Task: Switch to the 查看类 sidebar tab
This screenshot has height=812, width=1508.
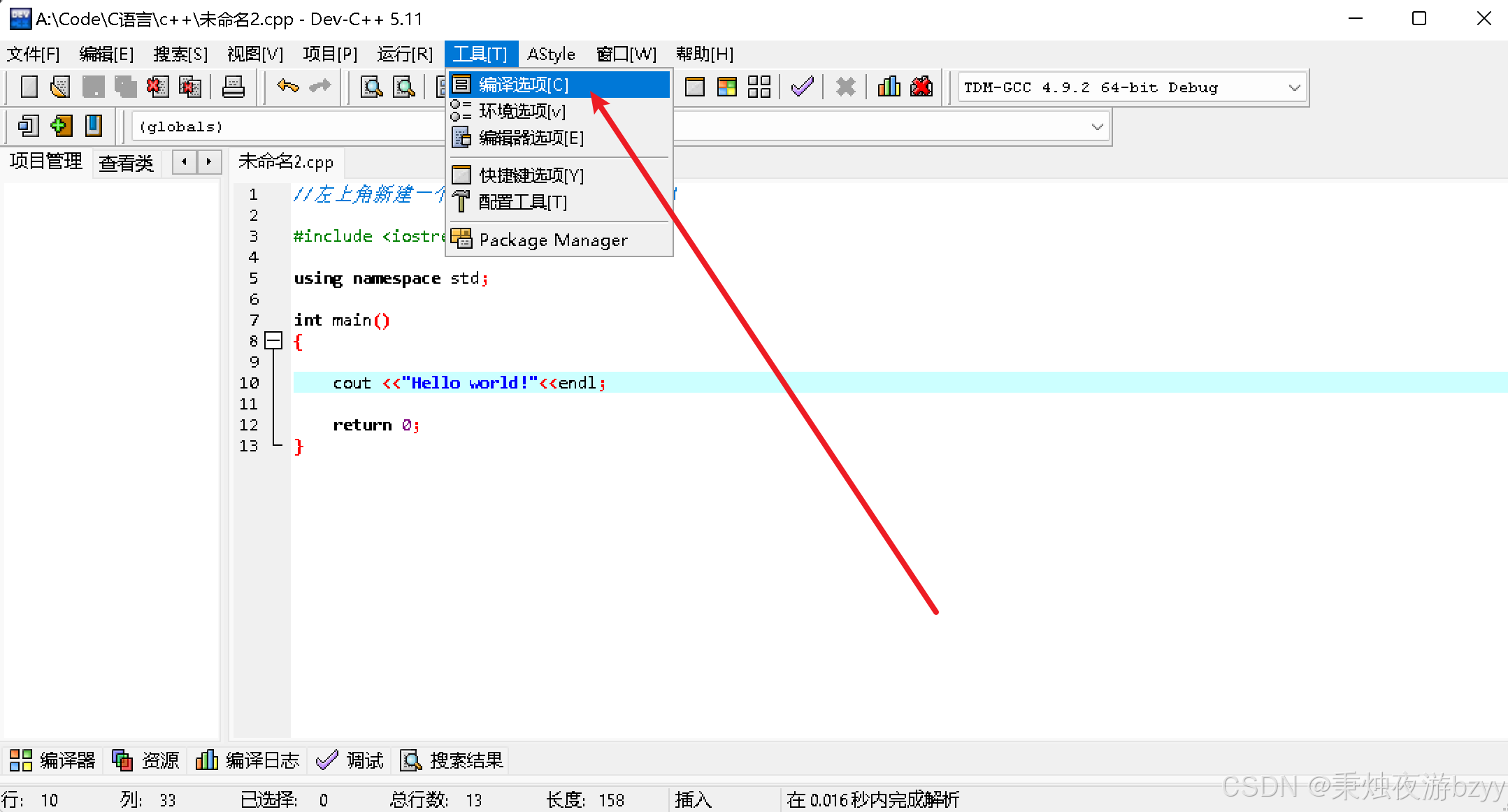Action: (x=126, y=163)
